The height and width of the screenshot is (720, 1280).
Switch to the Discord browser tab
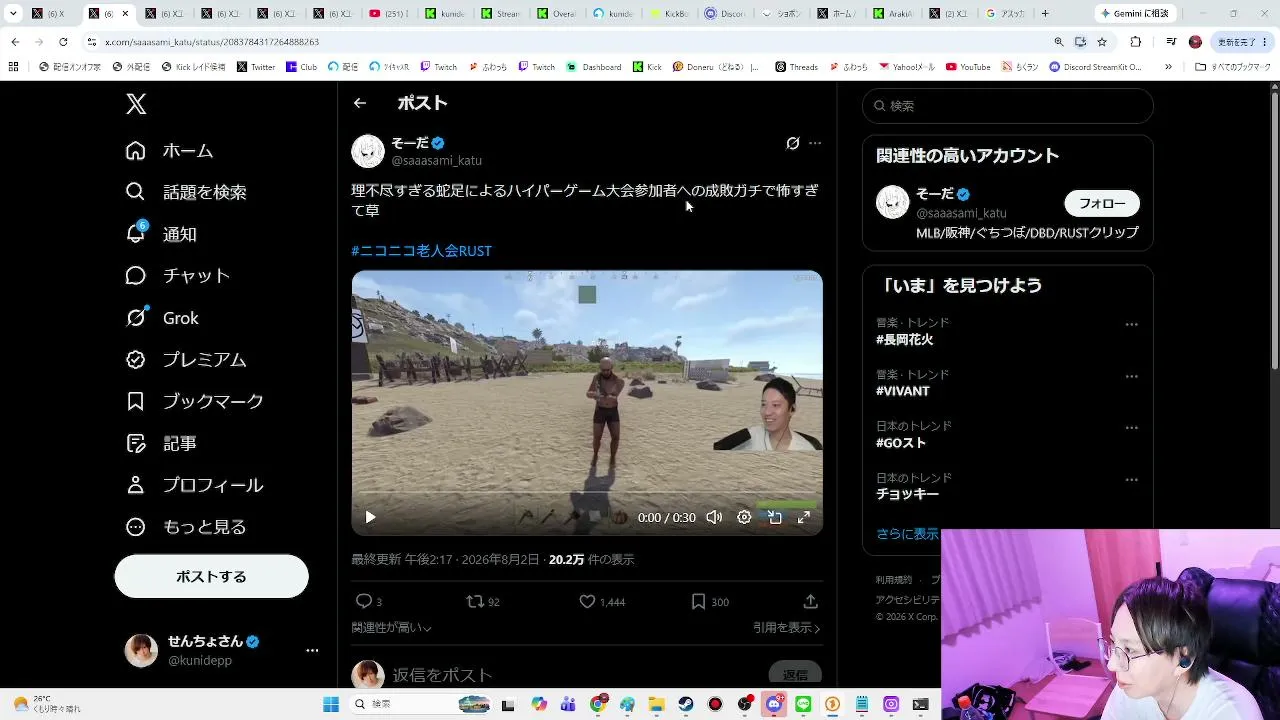pyautogui.click(x=725, y=14)
